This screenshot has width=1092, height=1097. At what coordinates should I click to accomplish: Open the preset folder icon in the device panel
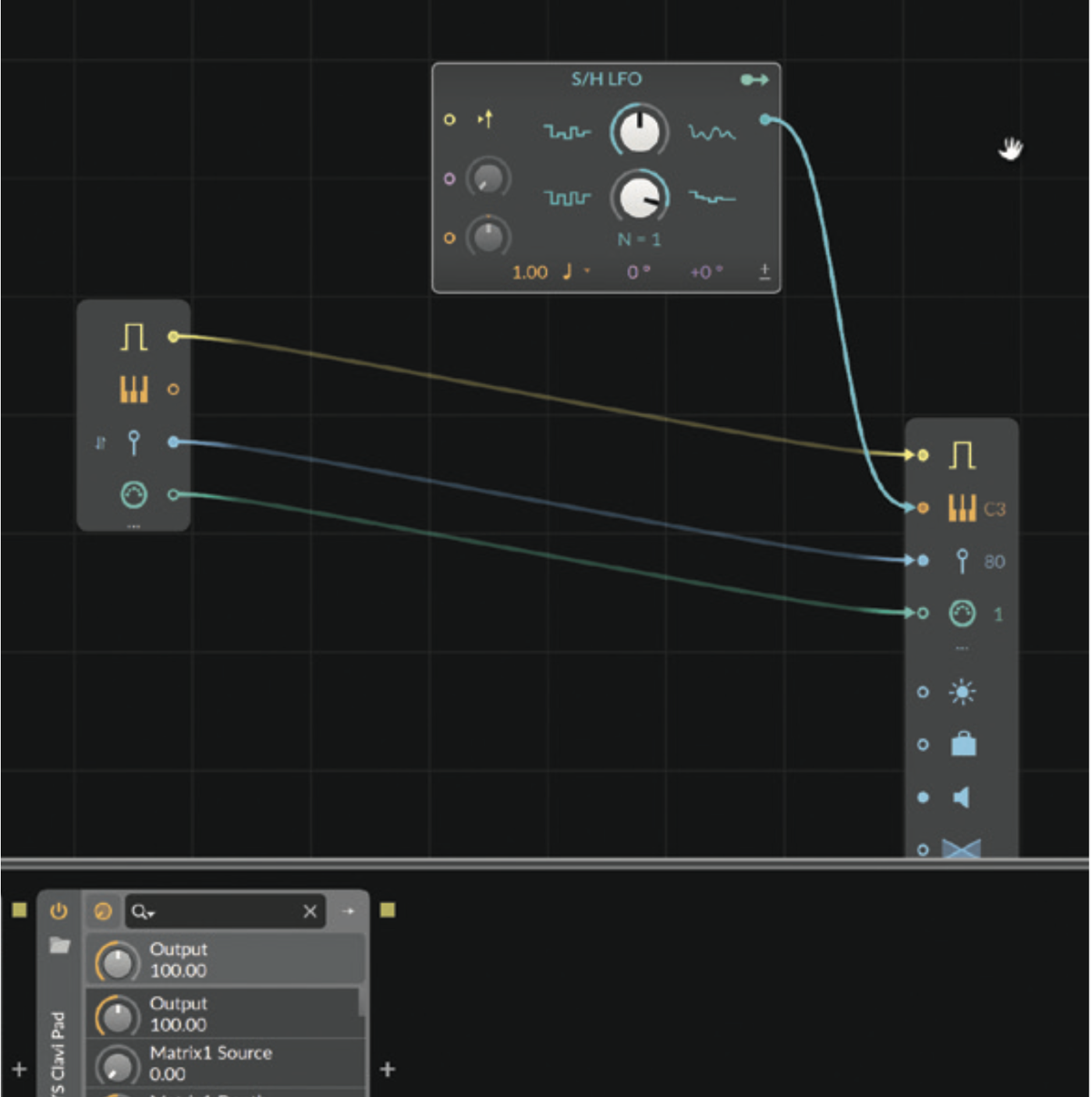pos(57,945)
